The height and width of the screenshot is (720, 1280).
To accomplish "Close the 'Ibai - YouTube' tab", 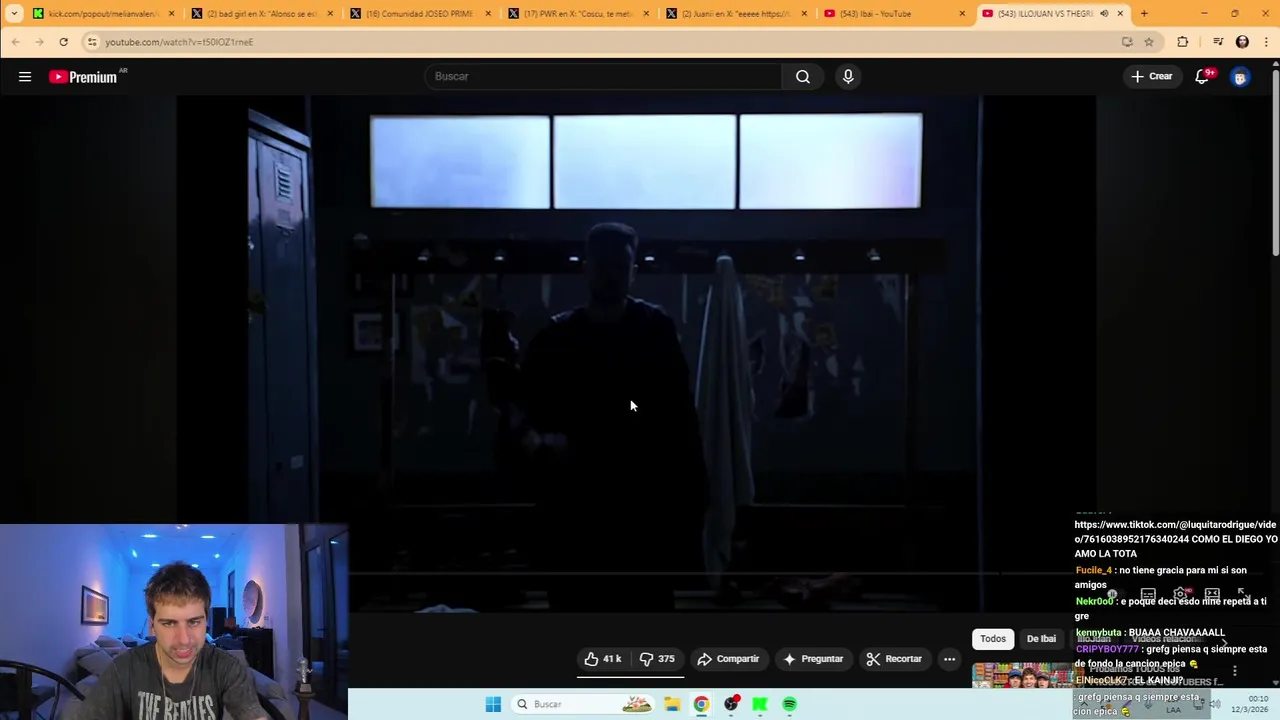I will [962, 14].
